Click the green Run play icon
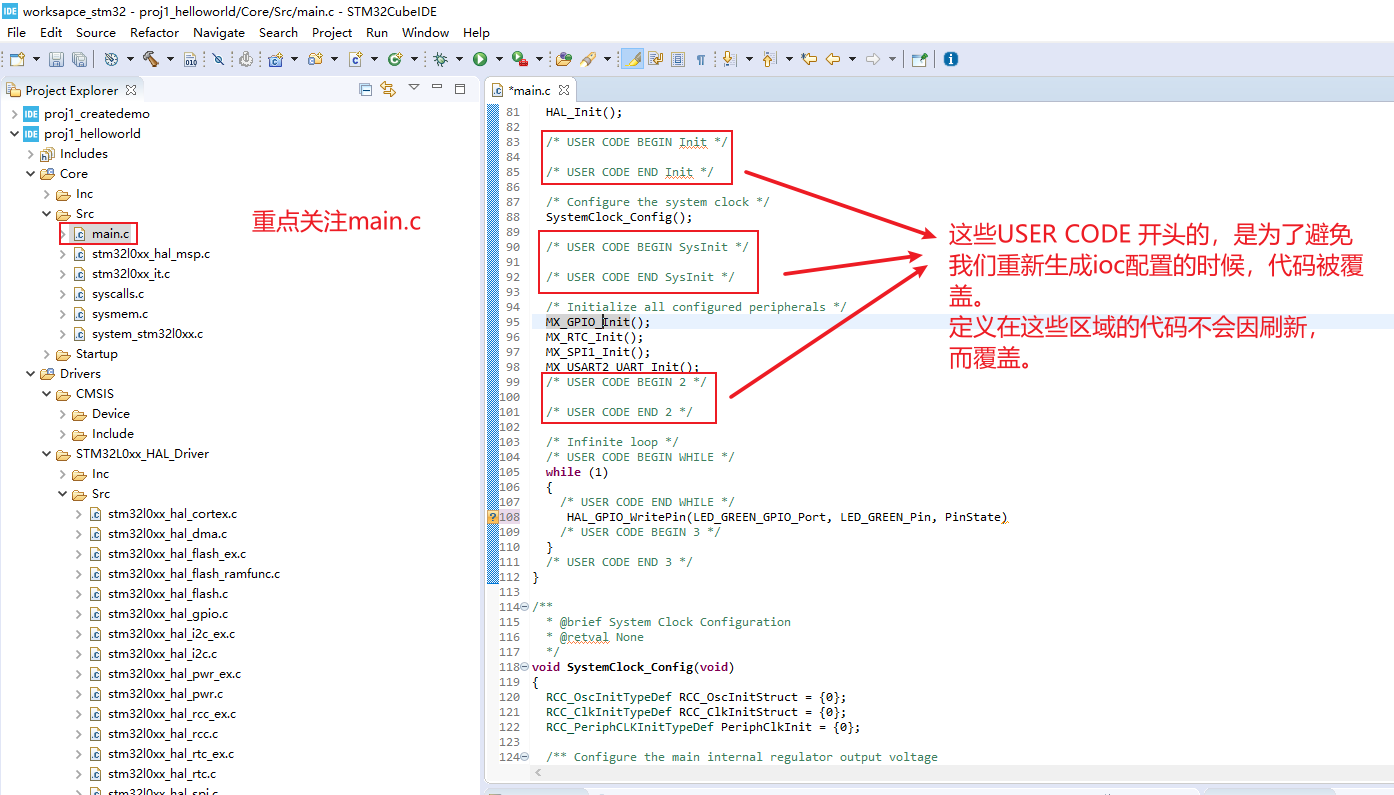This screenshot has width=1394, height=795. (x=480, y=59)
